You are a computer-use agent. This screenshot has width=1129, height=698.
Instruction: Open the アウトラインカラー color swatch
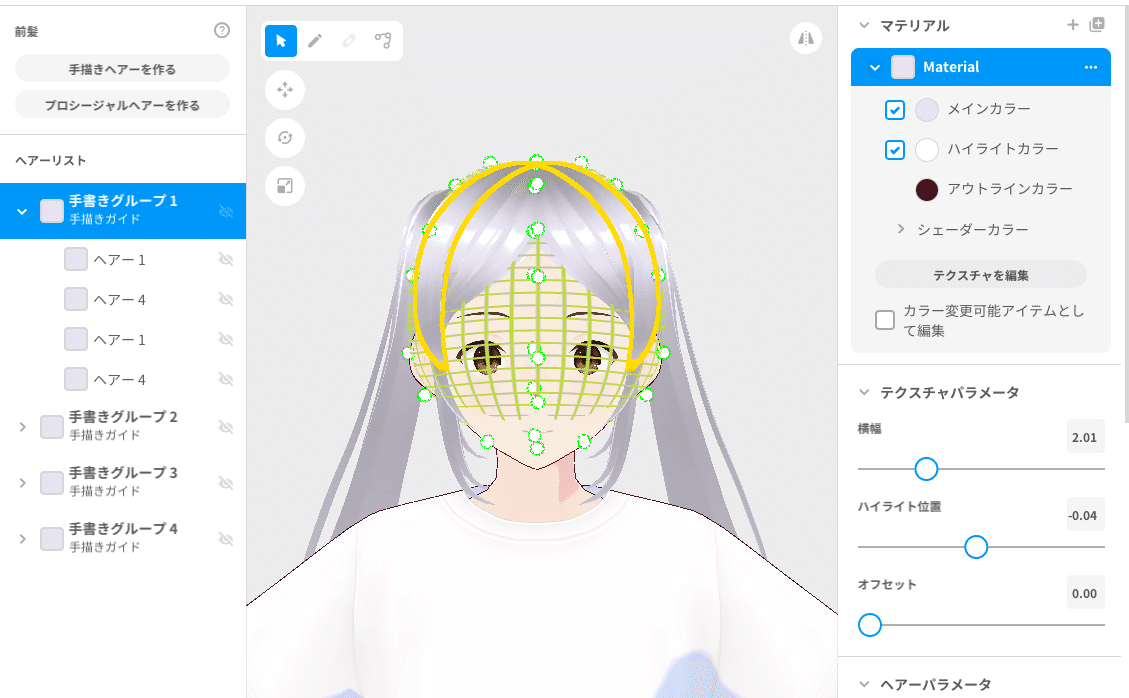click(927, 189)
